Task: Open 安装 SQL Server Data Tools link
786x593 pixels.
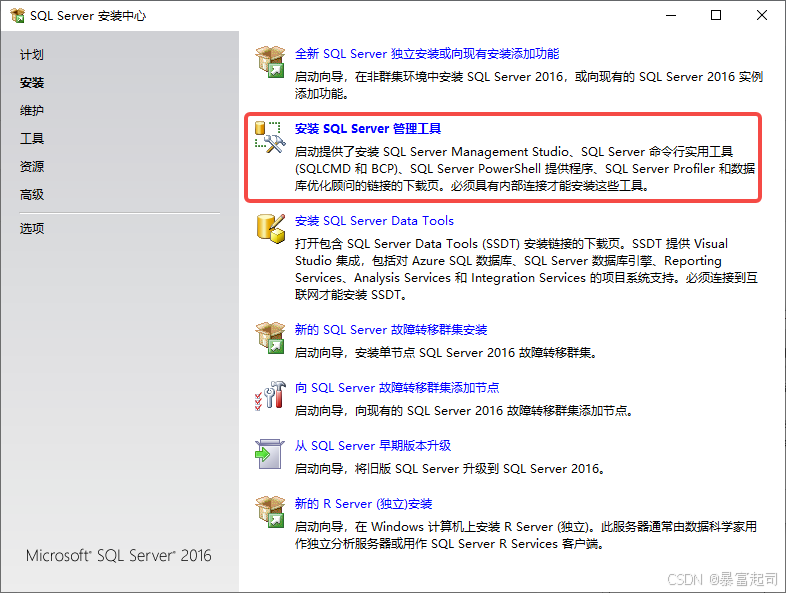Action: tap(374, 221)
